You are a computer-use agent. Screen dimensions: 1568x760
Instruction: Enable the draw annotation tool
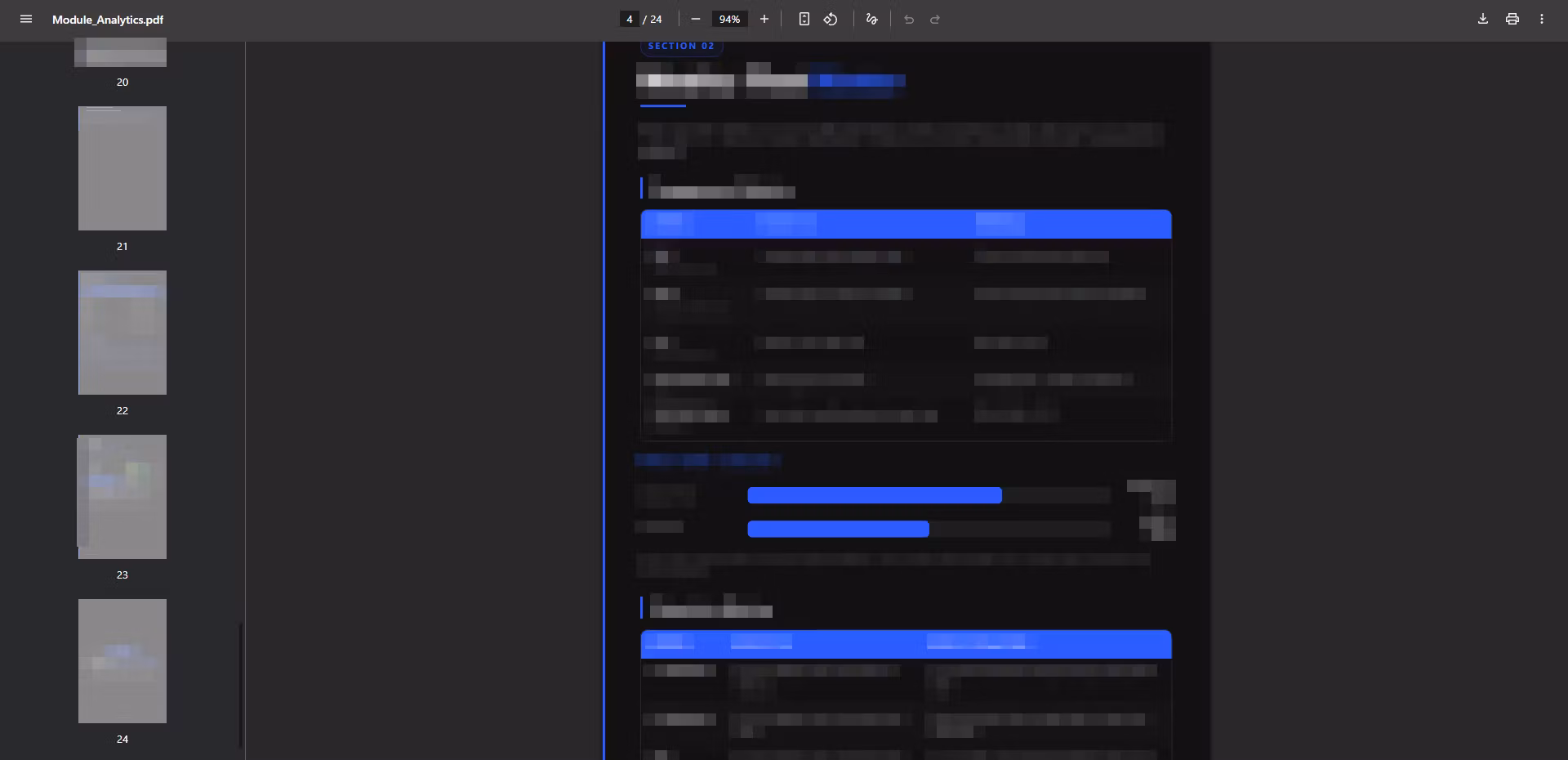pyautogui.click(x=871, y=19)
